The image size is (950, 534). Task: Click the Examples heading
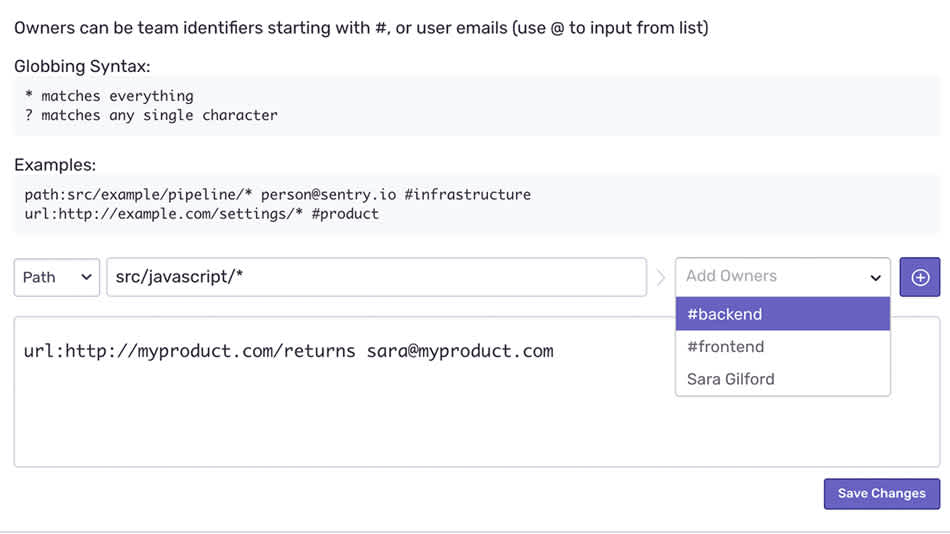pyautogui.click(x=55, y=165)
